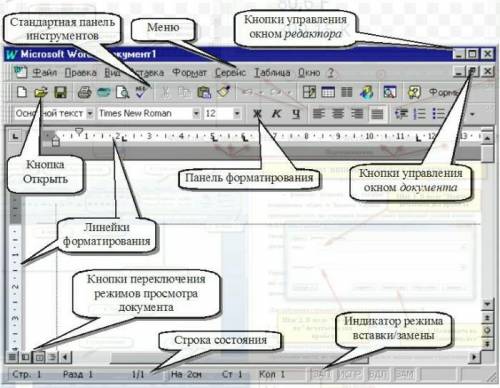The height and width of the screenshot is (388, 500).
Task: Save the document with the floppy icon
Action: tap(60, 92)
